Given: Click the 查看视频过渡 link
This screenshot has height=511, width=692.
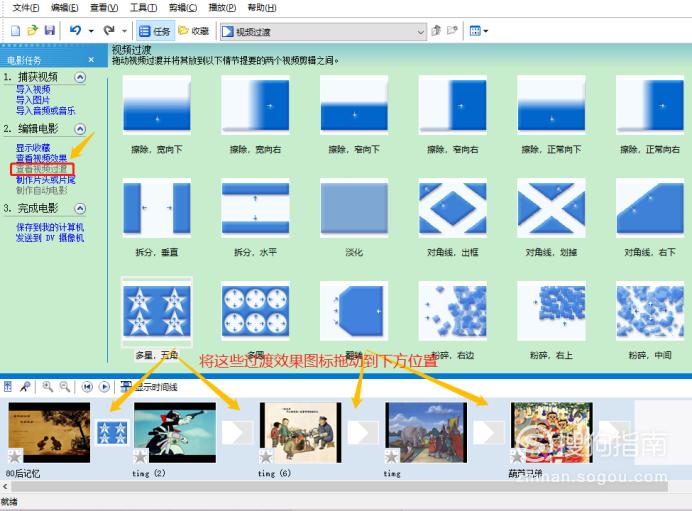Looking at the screenshot, I should point(41,169).
